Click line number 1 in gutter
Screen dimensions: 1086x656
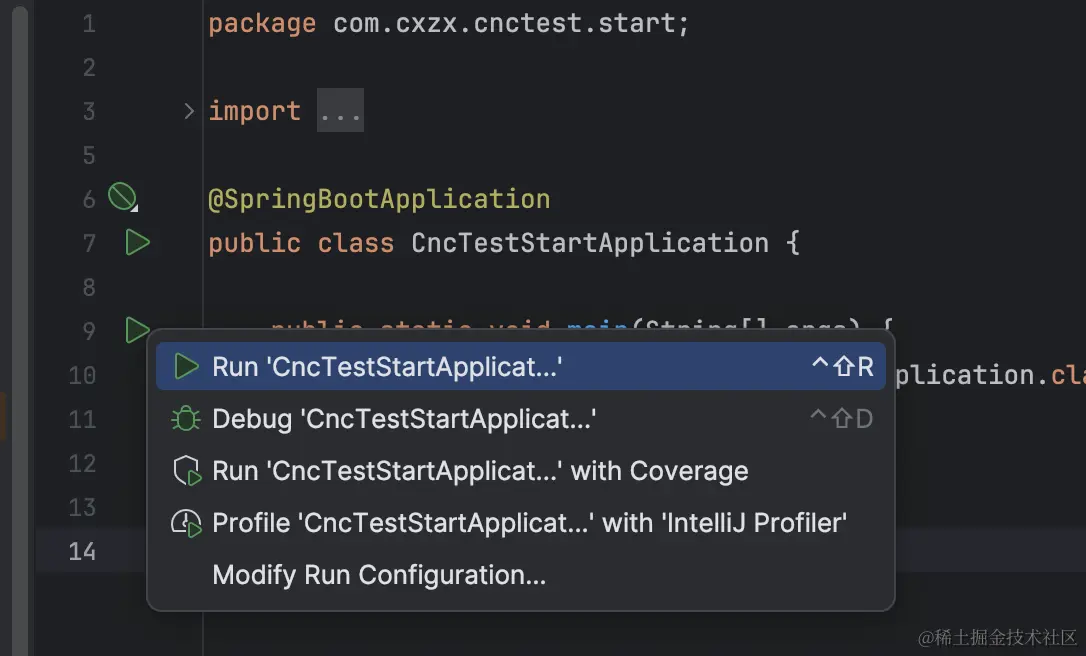click(89, 23)
